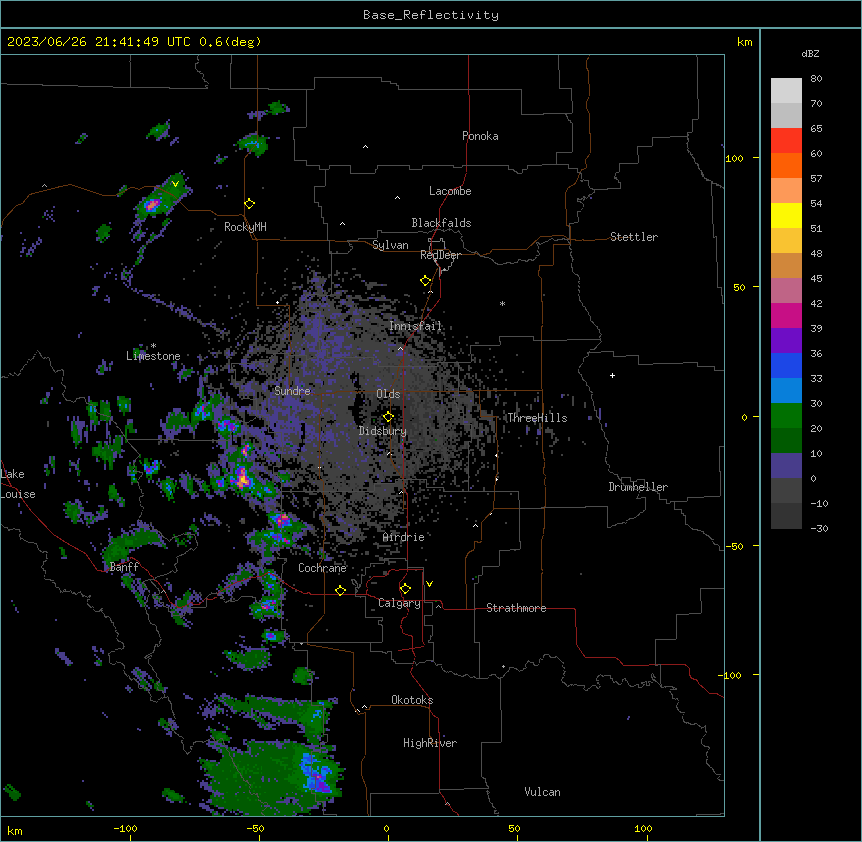Click the yellow V marker on northwest storm cell
Screen dimensions: 862x842
pos(175,184)
